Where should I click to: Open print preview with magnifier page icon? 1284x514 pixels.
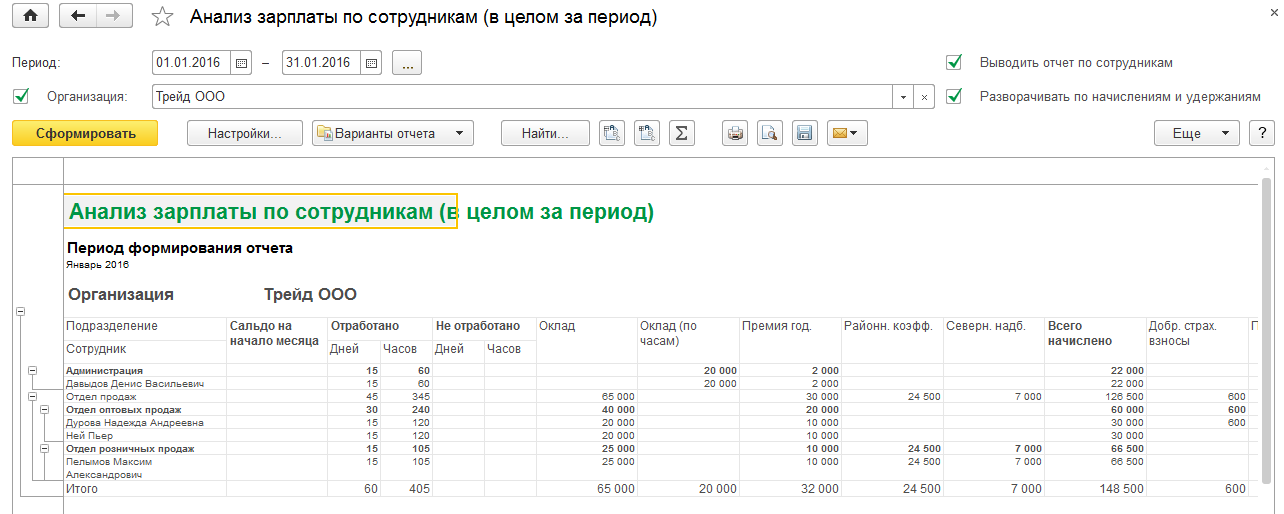pyautogui.click(x=769, y=133)
